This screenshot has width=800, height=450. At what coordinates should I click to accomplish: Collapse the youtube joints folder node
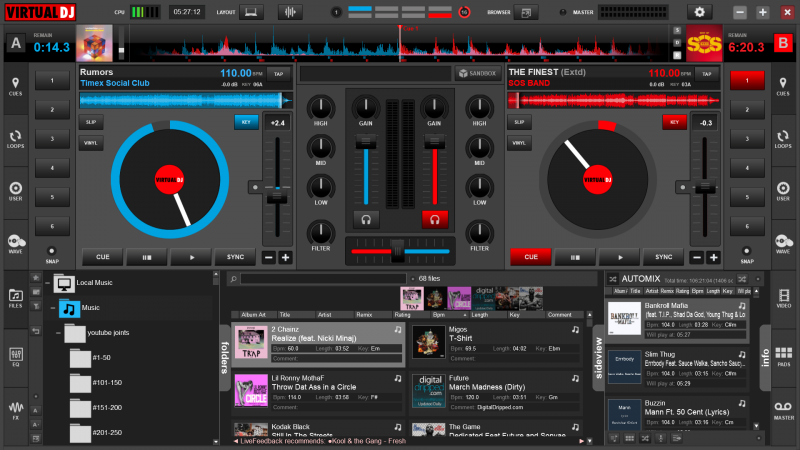pyautogui.click(x=58, y=333)
